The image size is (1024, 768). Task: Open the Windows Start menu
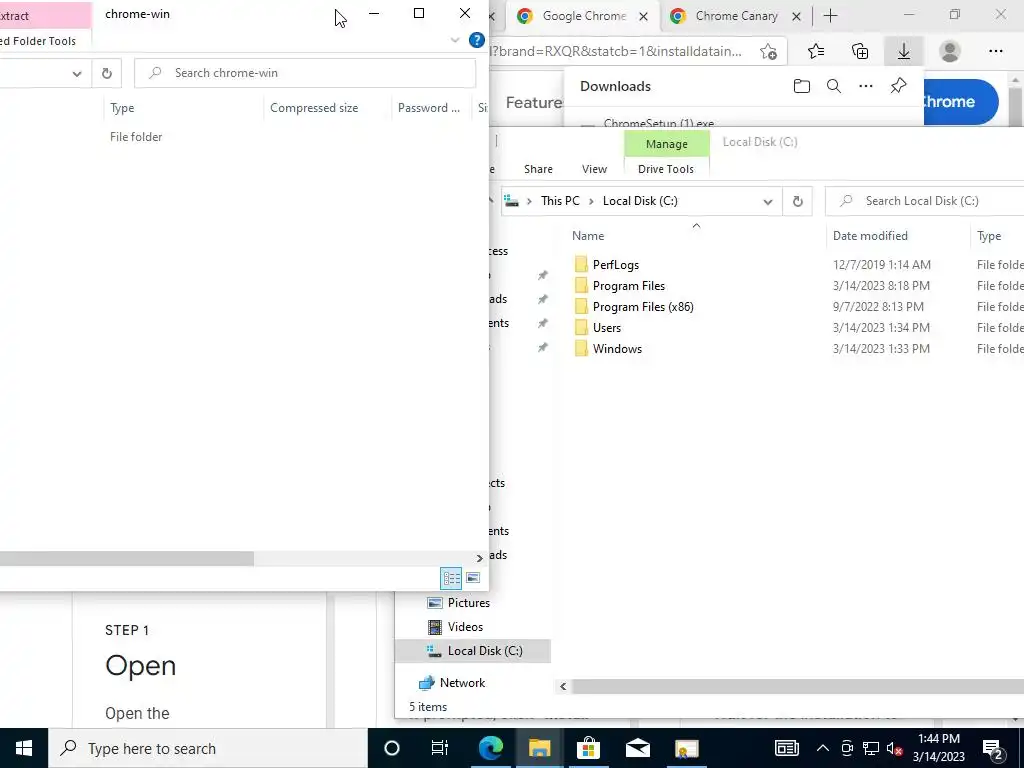pos(24,748)
